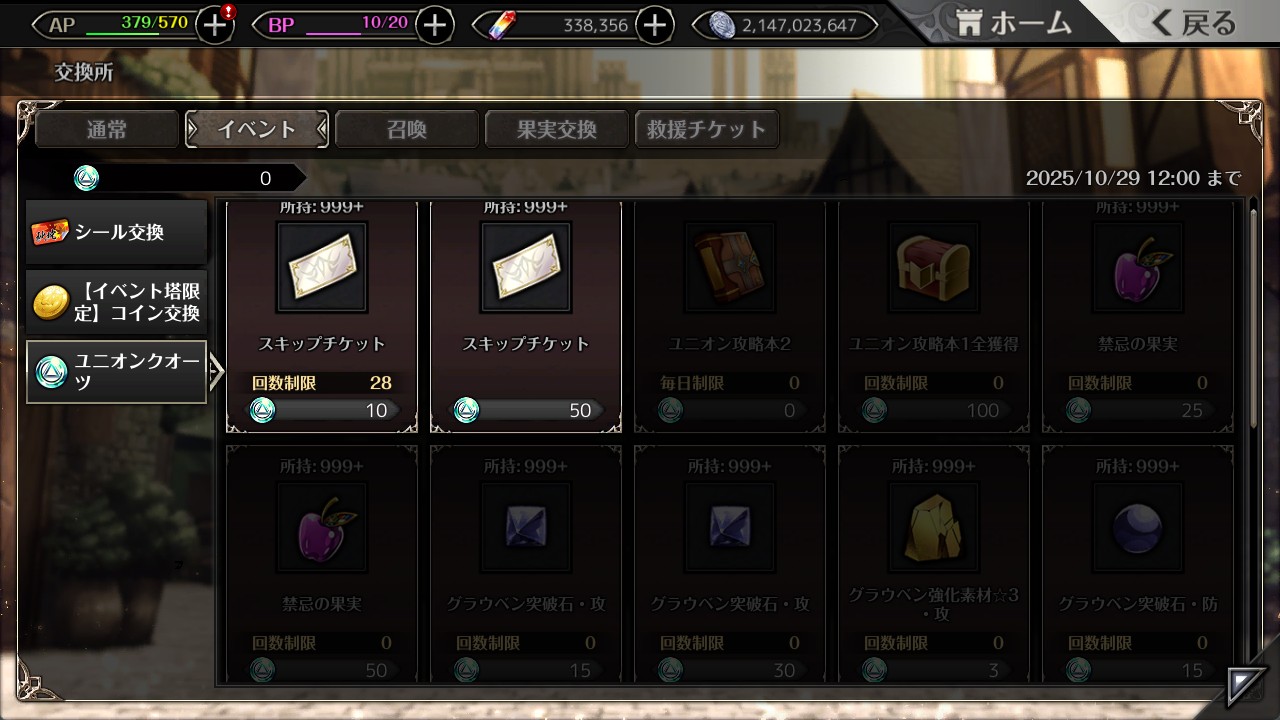Tap the ユニオン攻略本1全獲得 treasure chest icon
Image resolution: width=1280 pixels, height=720 pixels.
(934, 268)
